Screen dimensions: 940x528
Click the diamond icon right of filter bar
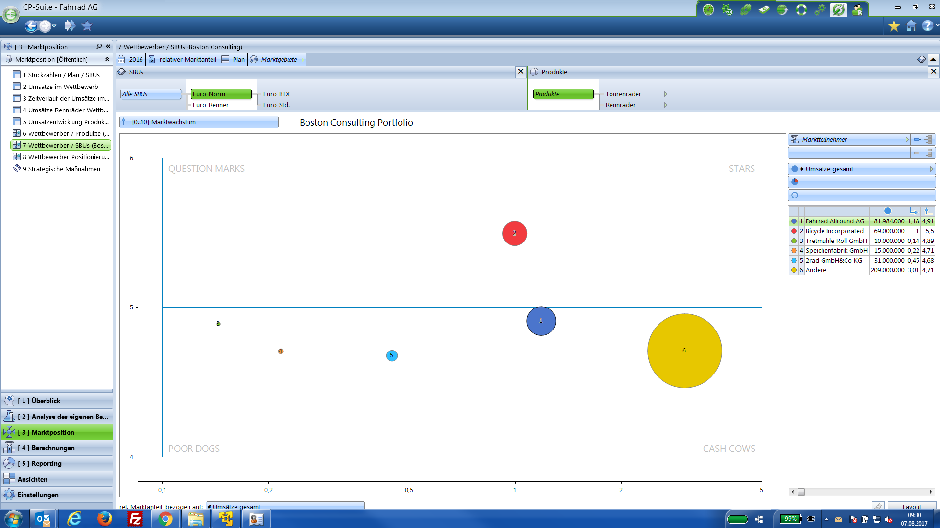[x=921, y=59]
